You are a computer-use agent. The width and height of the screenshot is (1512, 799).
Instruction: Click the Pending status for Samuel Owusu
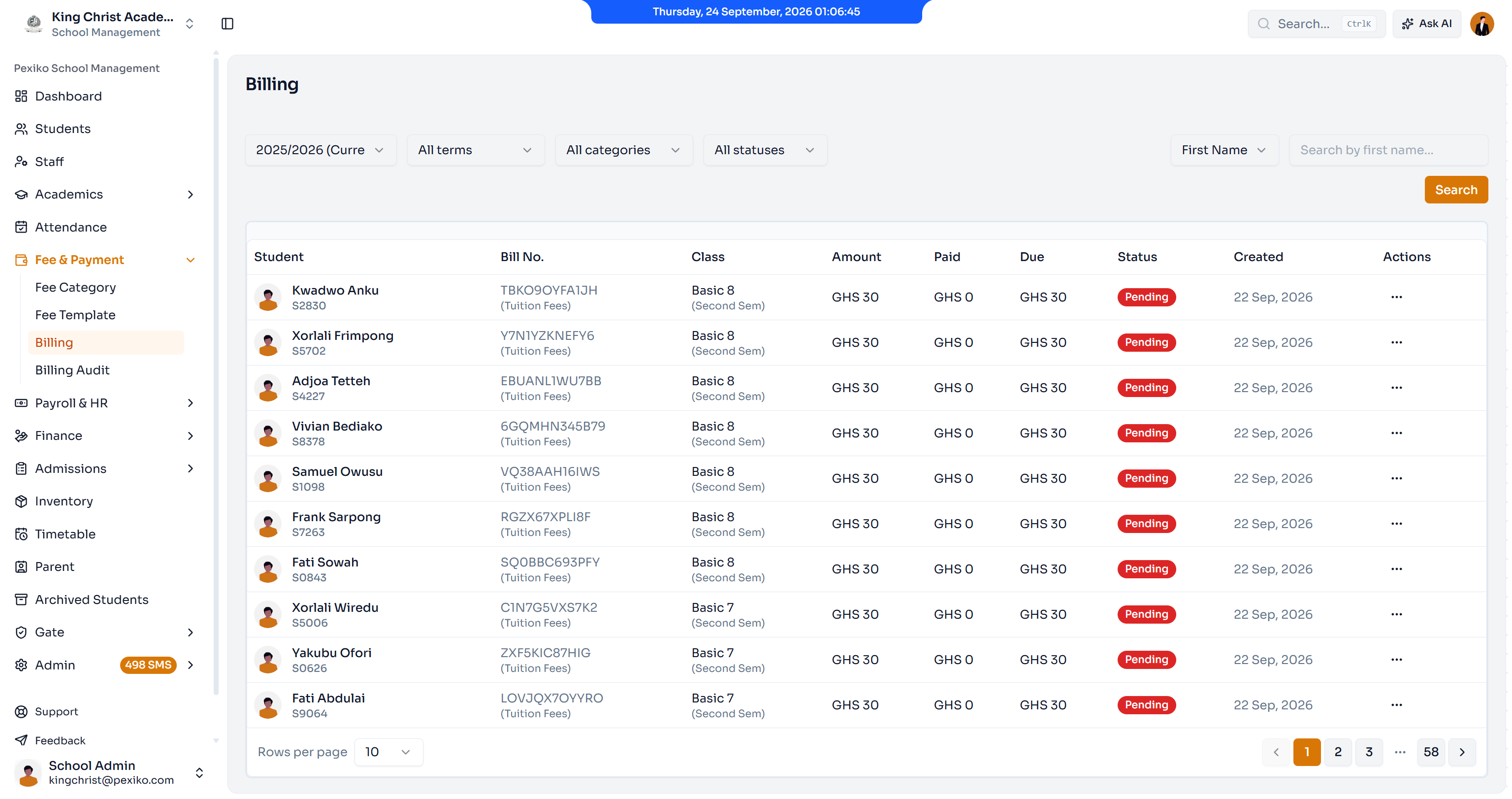point(1146,478)
